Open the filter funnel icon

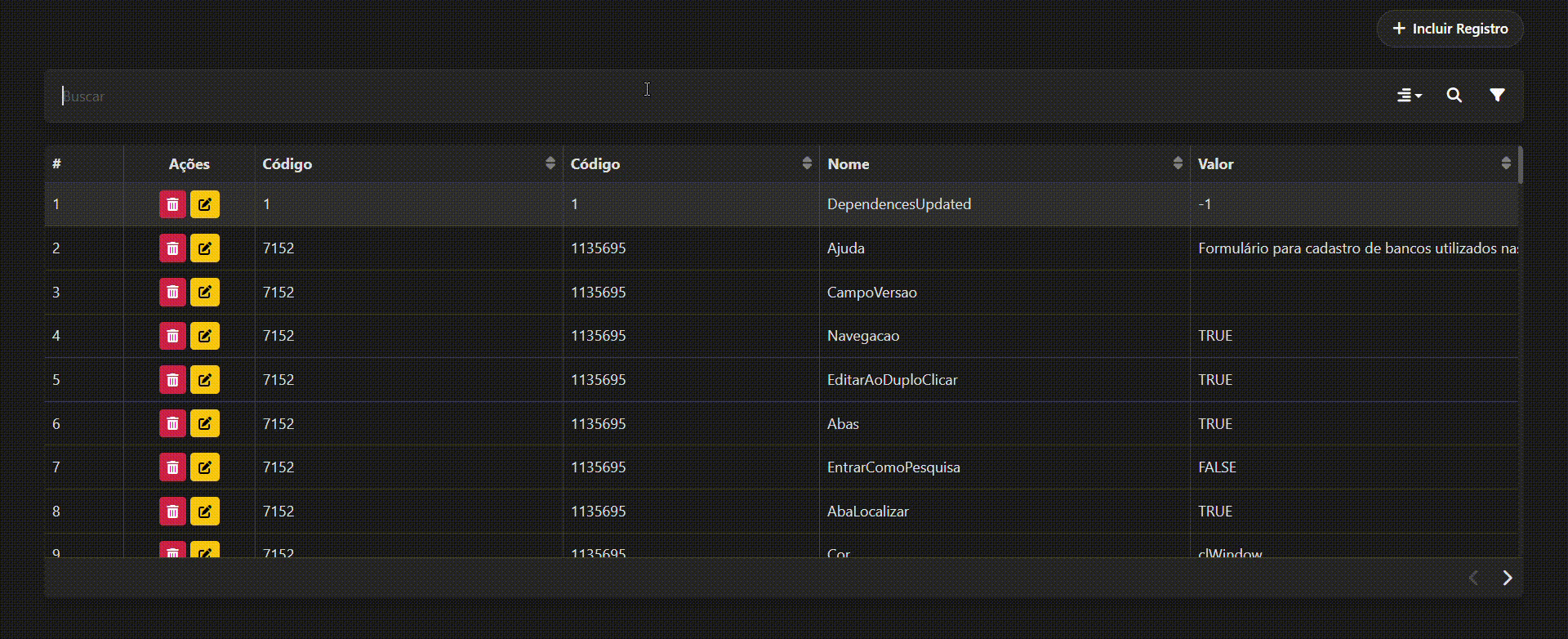coord(1496,96)
